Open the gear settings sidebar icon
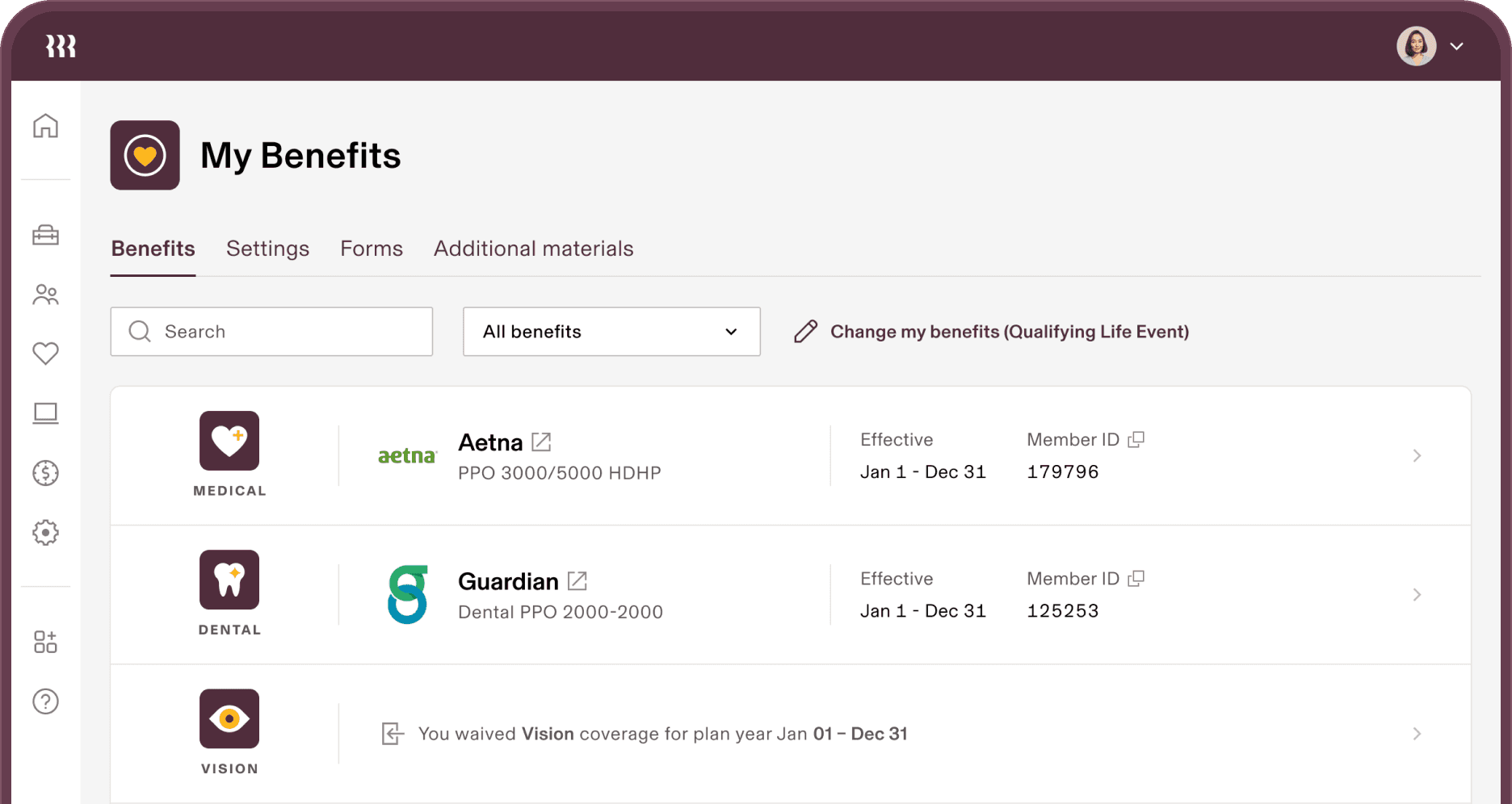Screen dimensions: 1512x804 (45, 533)
